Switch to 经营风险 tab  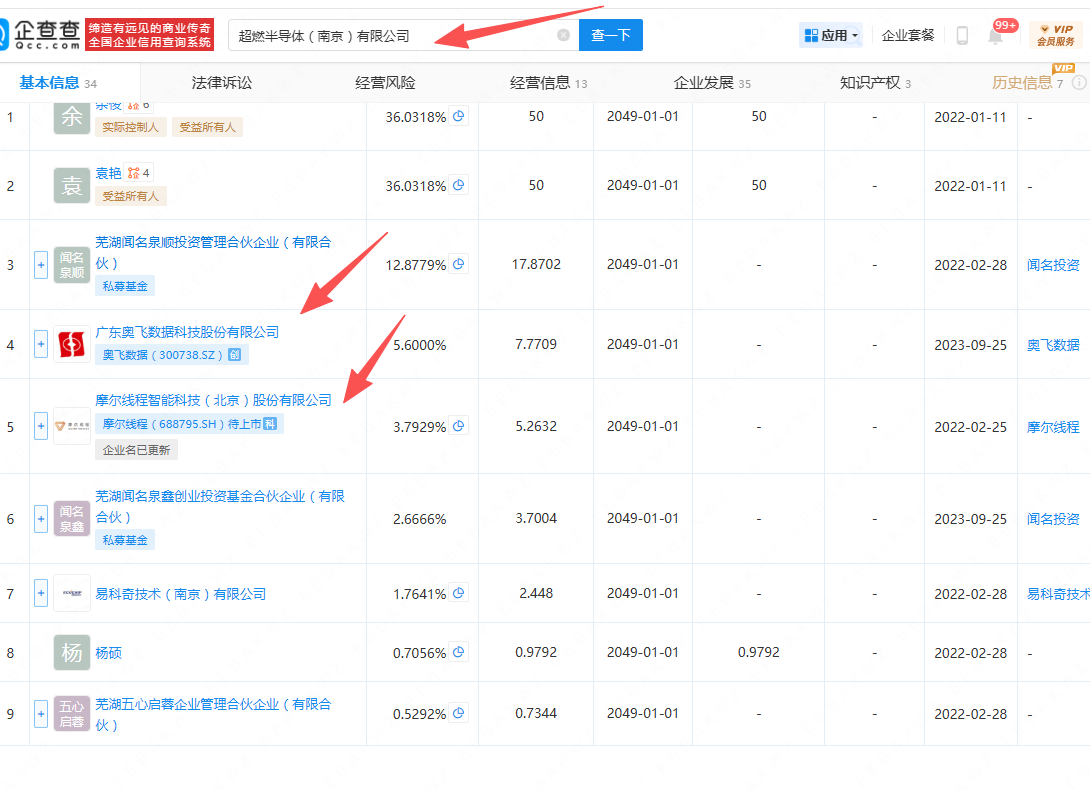(x=385, y=83)
